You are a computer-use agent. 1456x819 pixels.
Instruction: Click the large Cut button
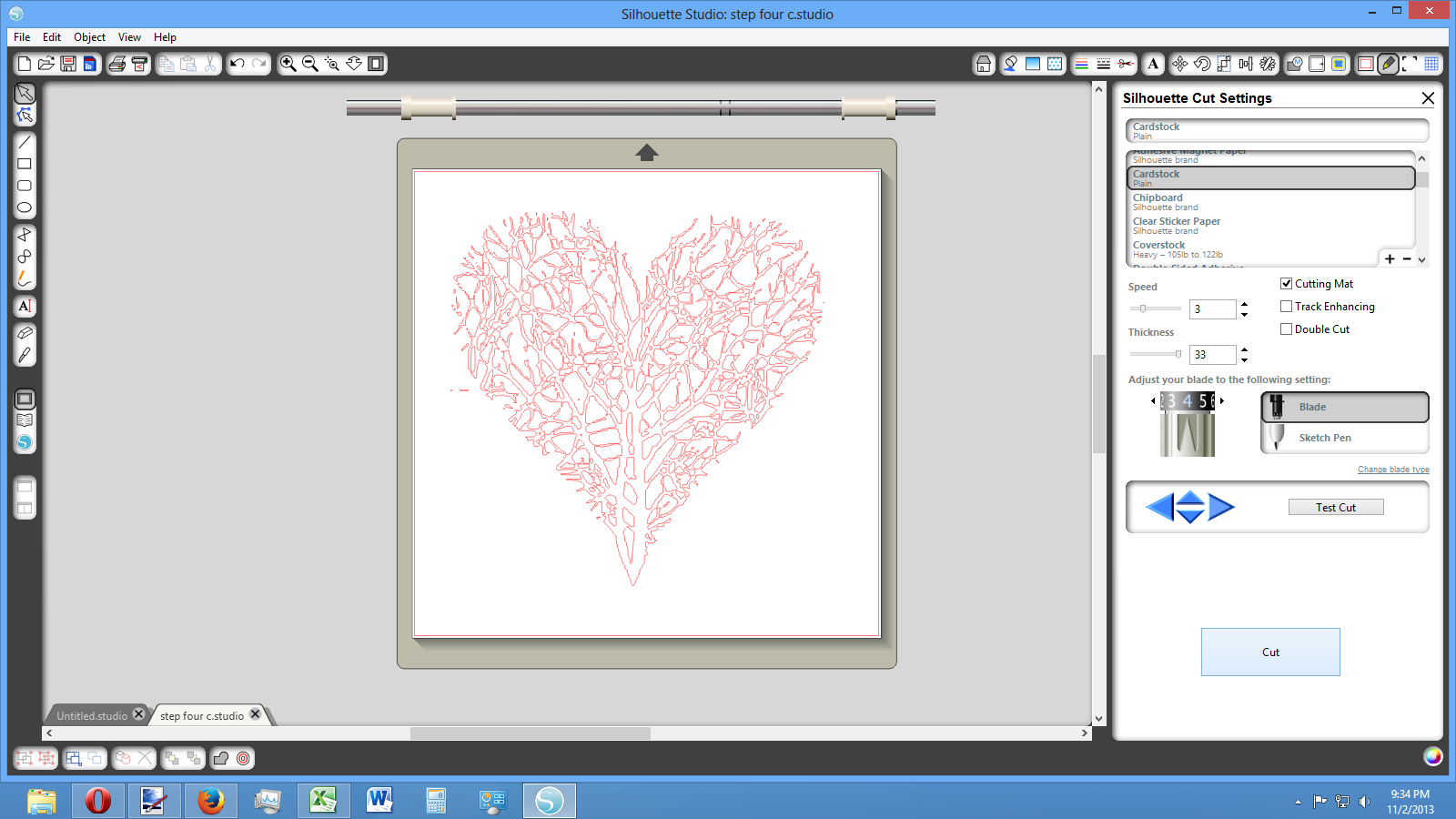1270,652
